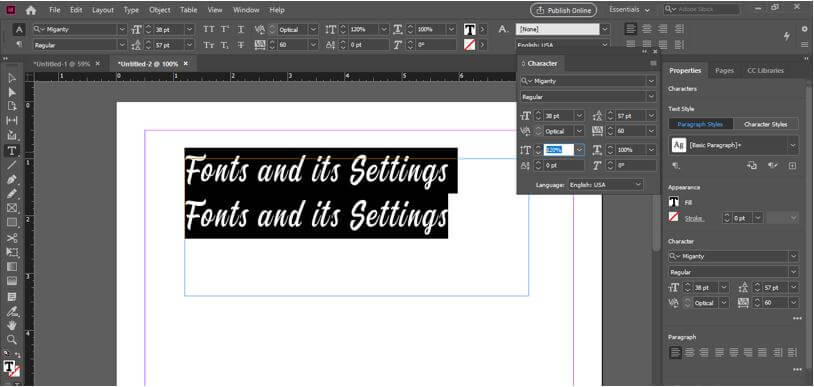
Task: Expand Basic Paragraph style dropdown
Action: click(793, 146)
